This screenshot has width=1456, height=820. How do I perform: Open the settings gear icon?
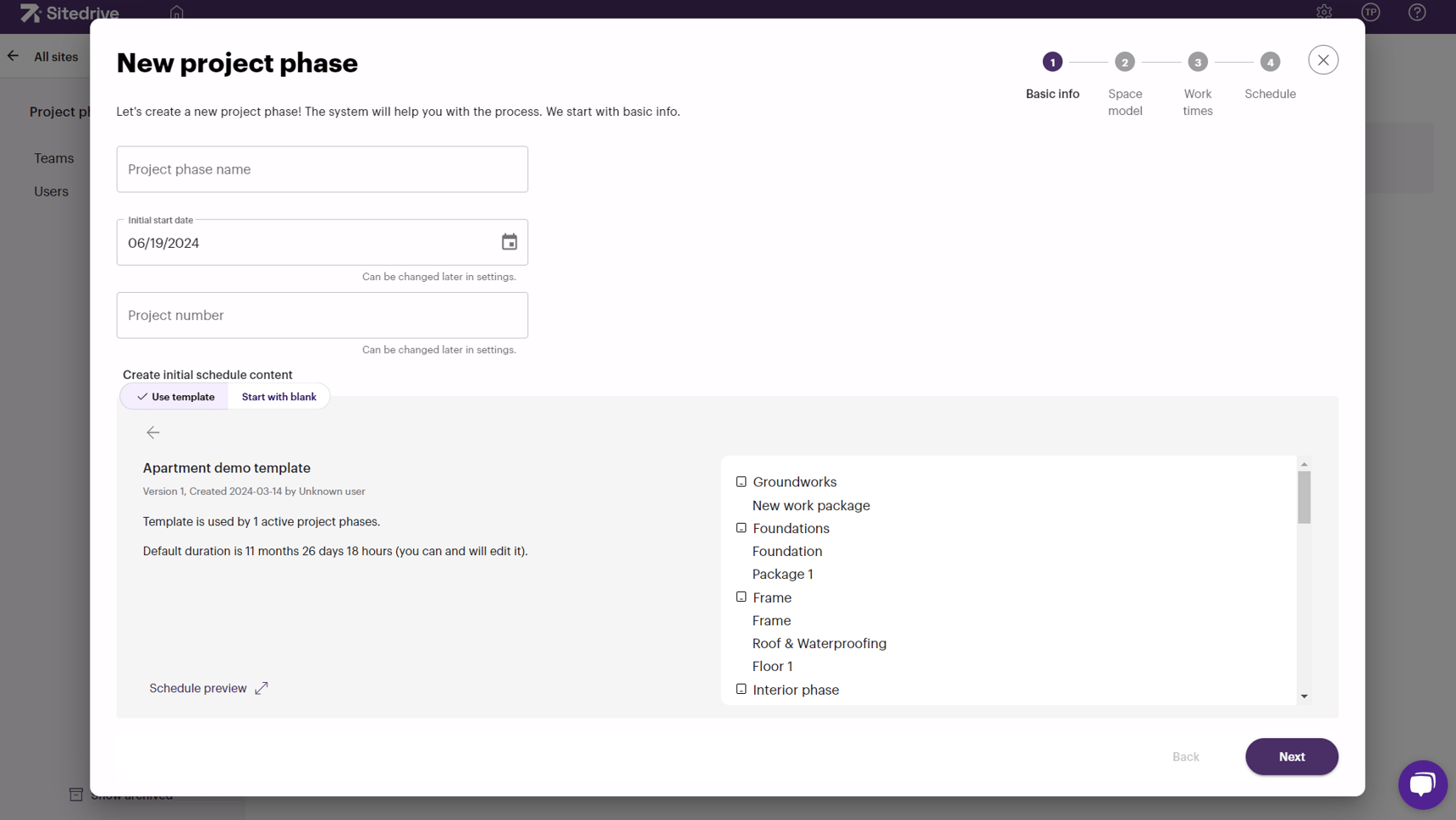(x=1323, y=12)
